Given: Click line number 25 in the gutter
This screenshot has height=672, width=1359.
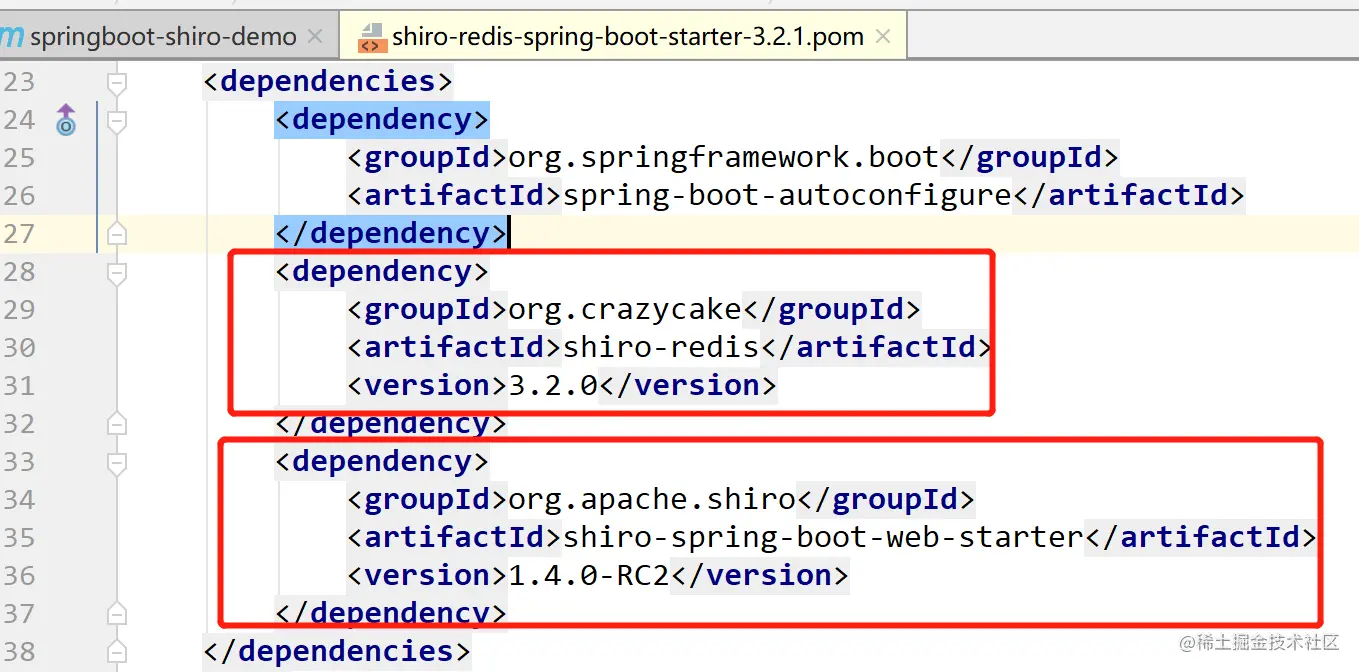Looking at the screenshot, I should pos(18,158).
